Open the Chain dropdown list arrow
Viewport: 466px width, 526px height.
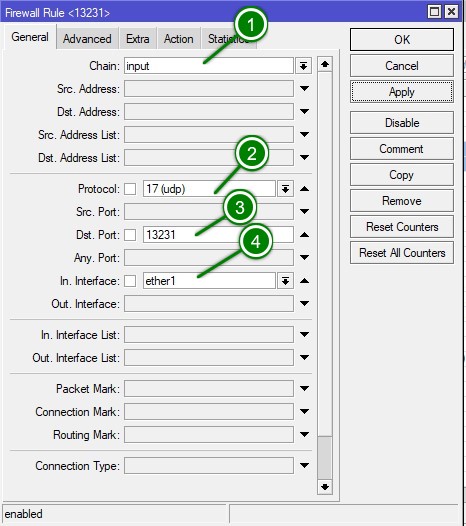303,66
